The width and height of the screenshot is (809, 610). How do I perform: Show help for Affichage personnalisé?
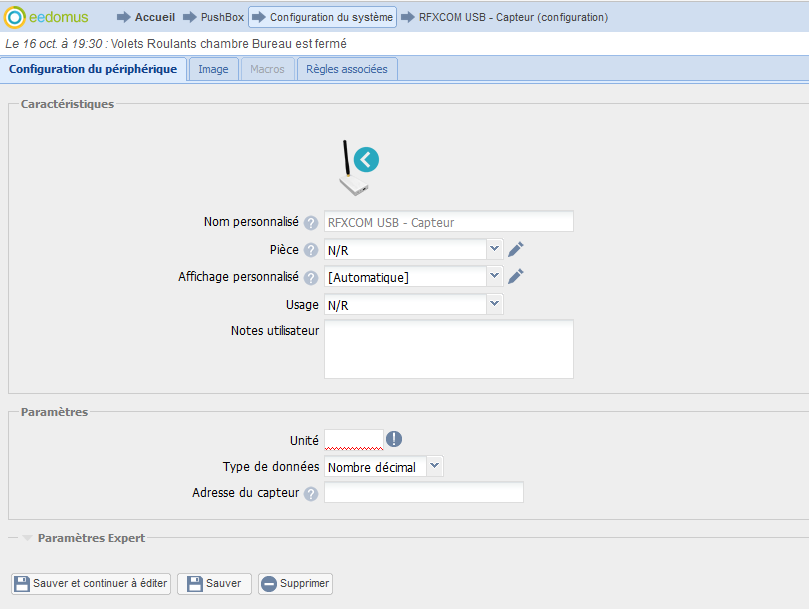[311, 278]
